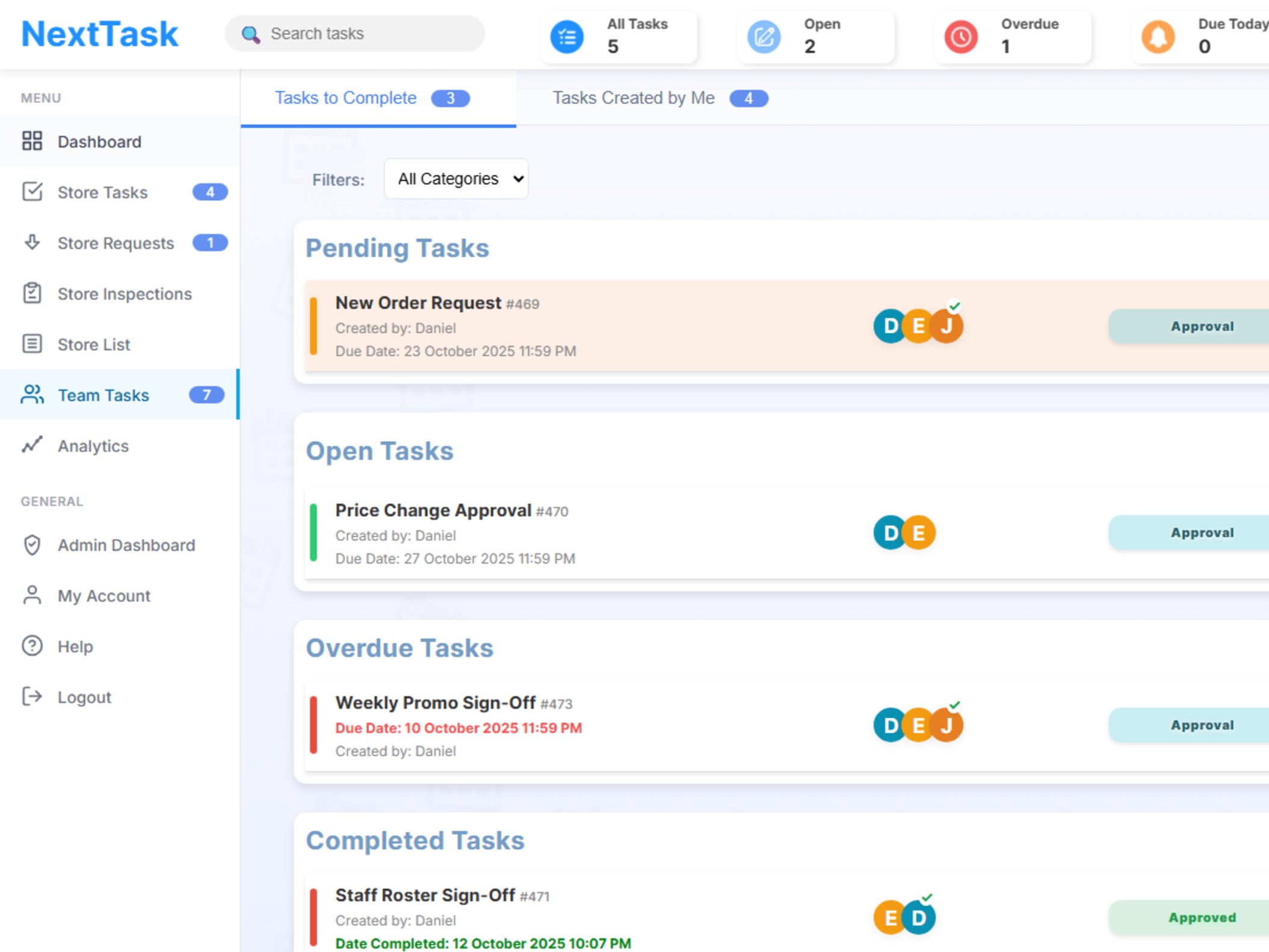Open Dashboard from the menu

coord(120,141)
